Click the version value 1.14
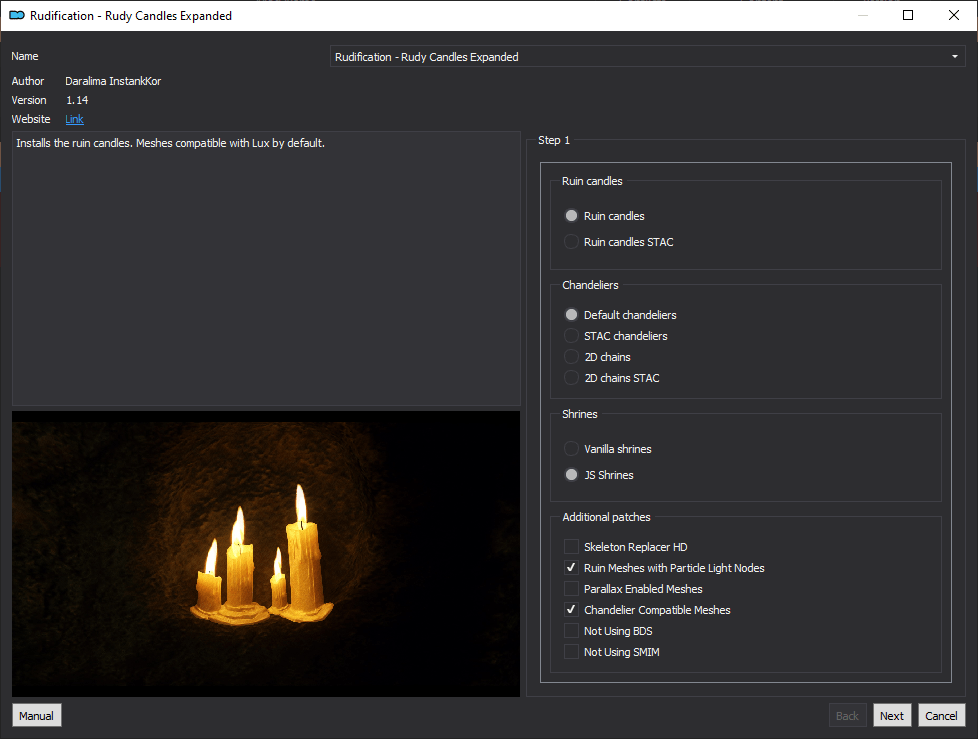978x739 pixels. (x=77, y=100)
